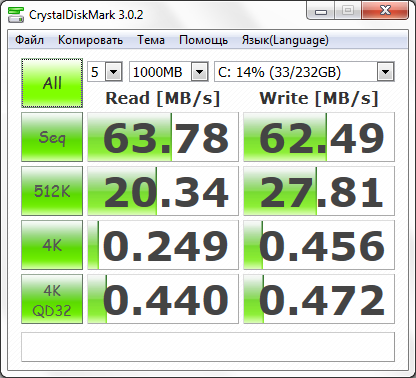Start the 4K random test
The height and width of the screenshot is (378, 416).
52,245
